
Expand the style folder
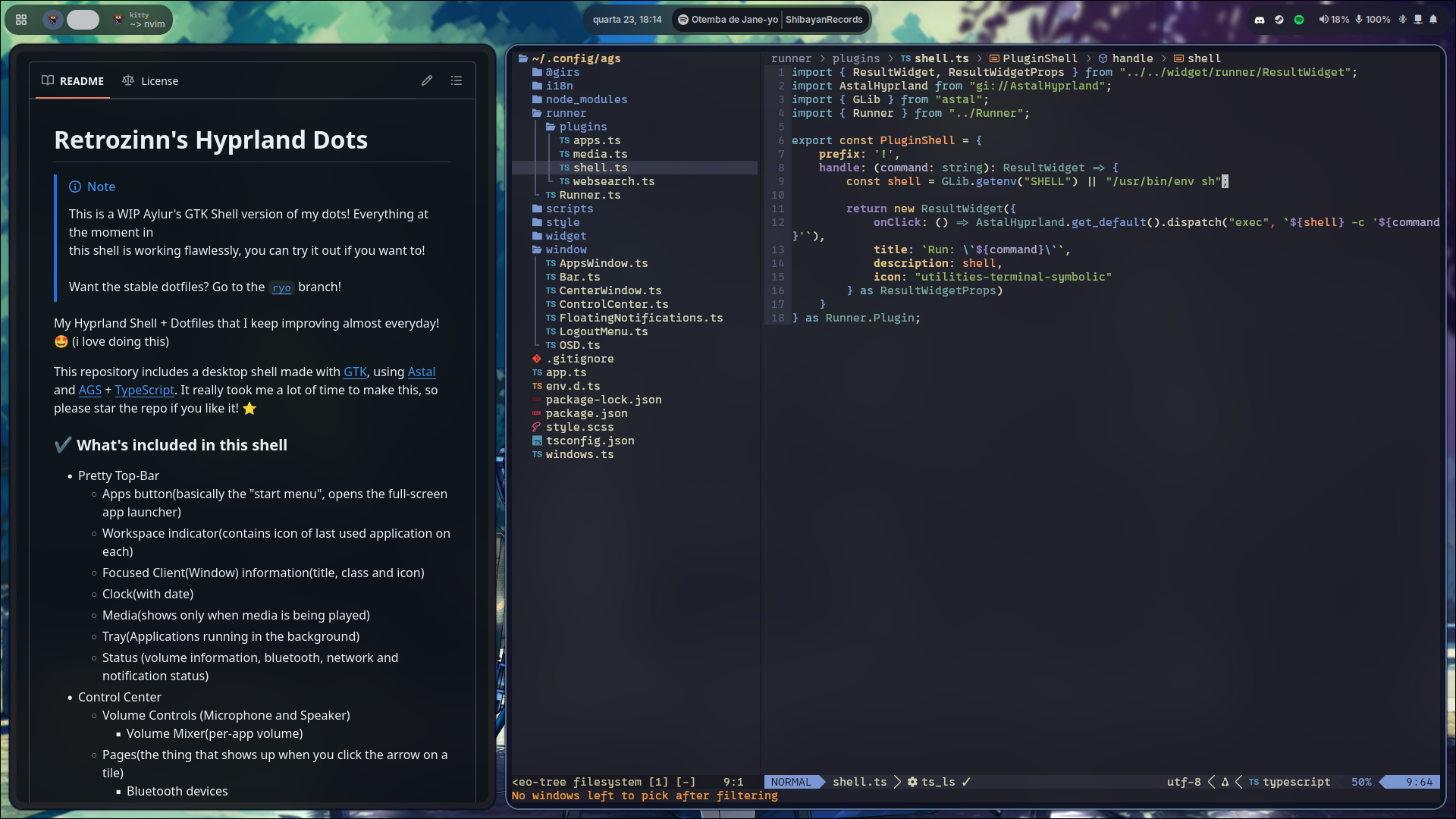pyautogui.click(x=556, y=222)
